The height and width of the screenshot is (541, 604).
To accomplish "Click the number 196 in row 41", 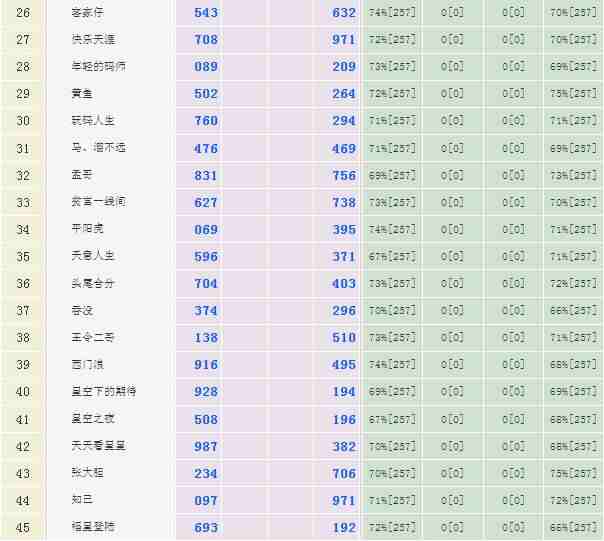I will 343,419.
